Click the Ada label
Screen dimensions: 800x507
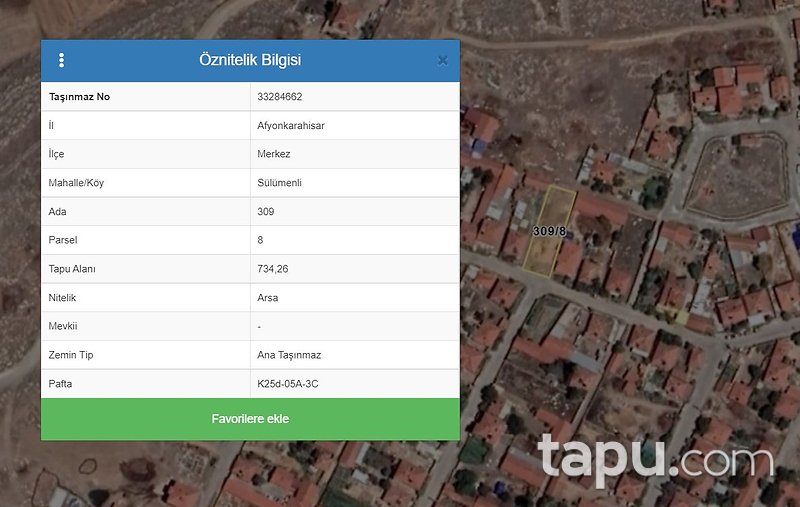click(x=57, y=212)
